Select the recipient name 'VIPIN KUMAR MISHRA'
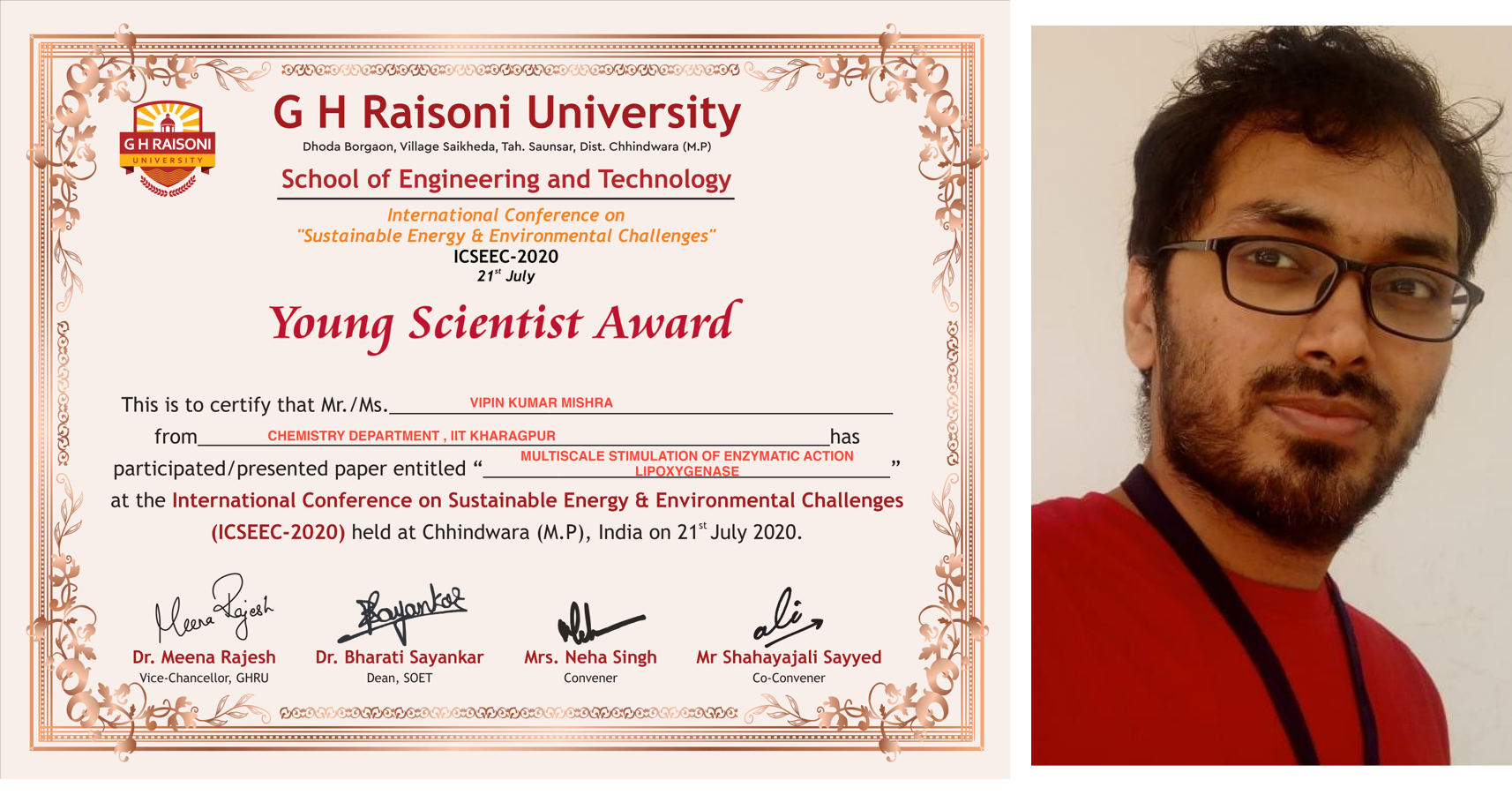 tap(541, 403)
